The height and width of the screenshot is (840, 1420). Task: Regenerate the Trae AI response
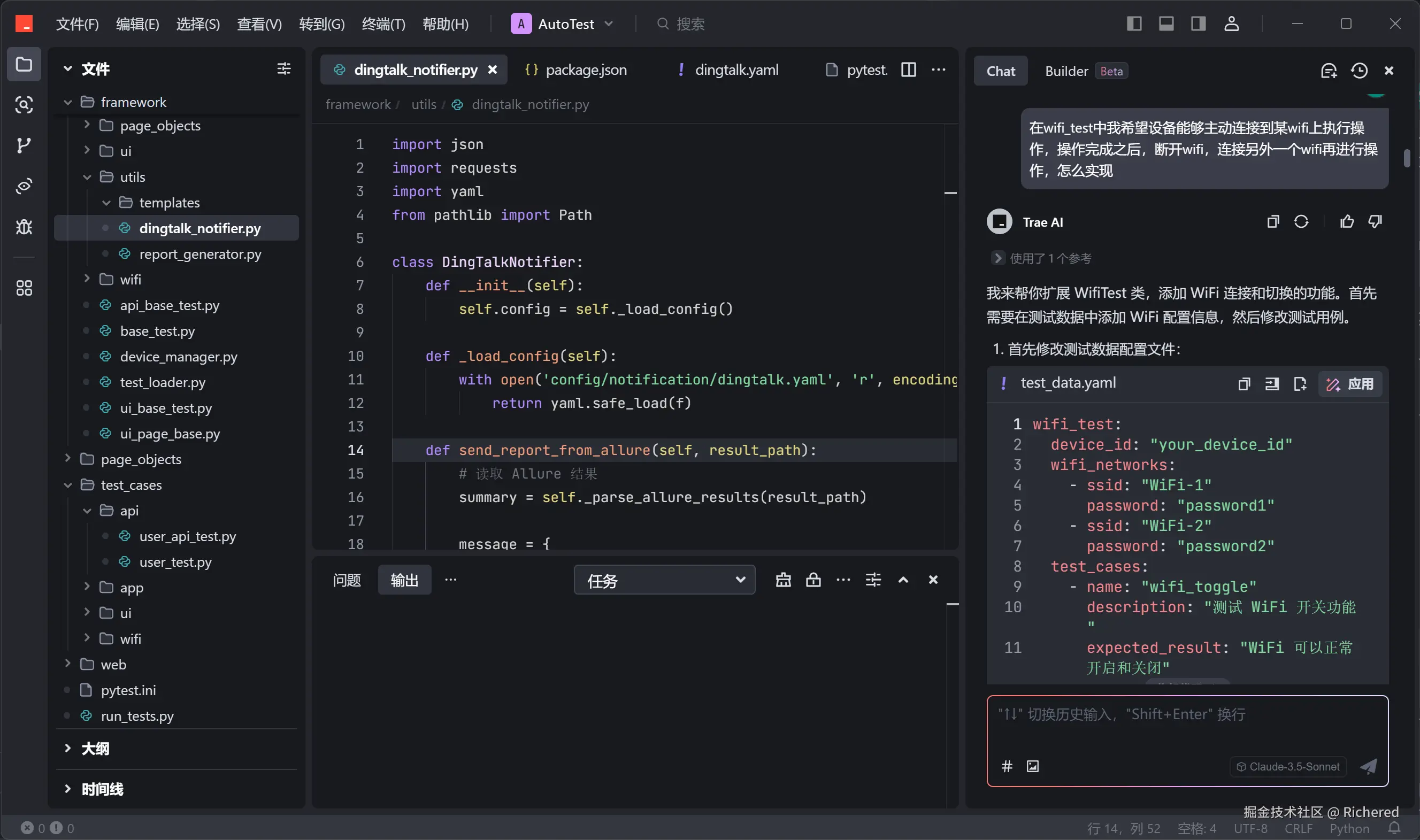pyautogui.click(x=1301, y=222)
